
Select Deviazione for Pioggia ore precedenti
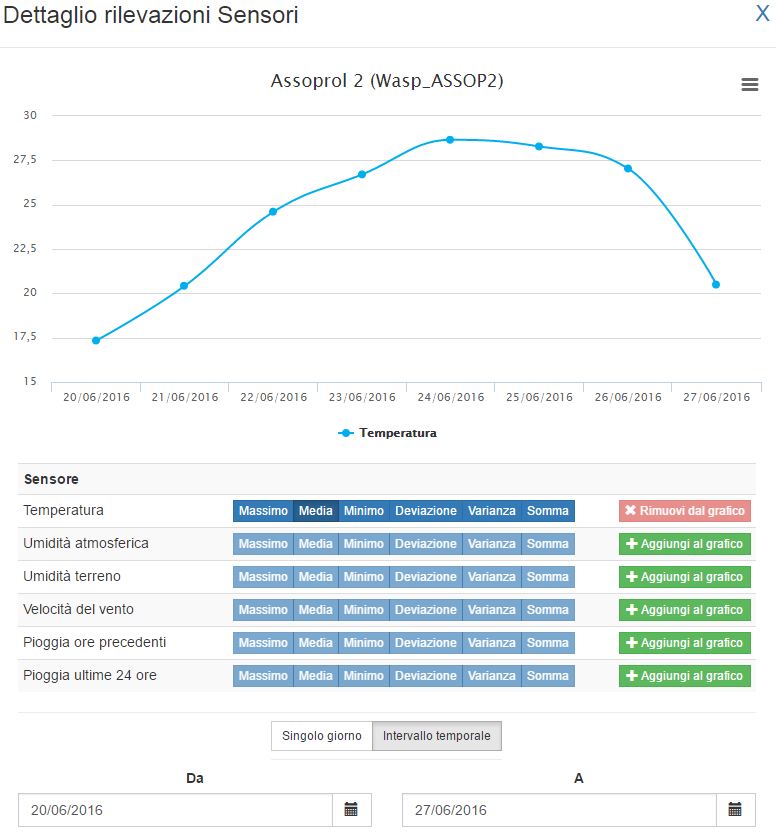(426, 643)
